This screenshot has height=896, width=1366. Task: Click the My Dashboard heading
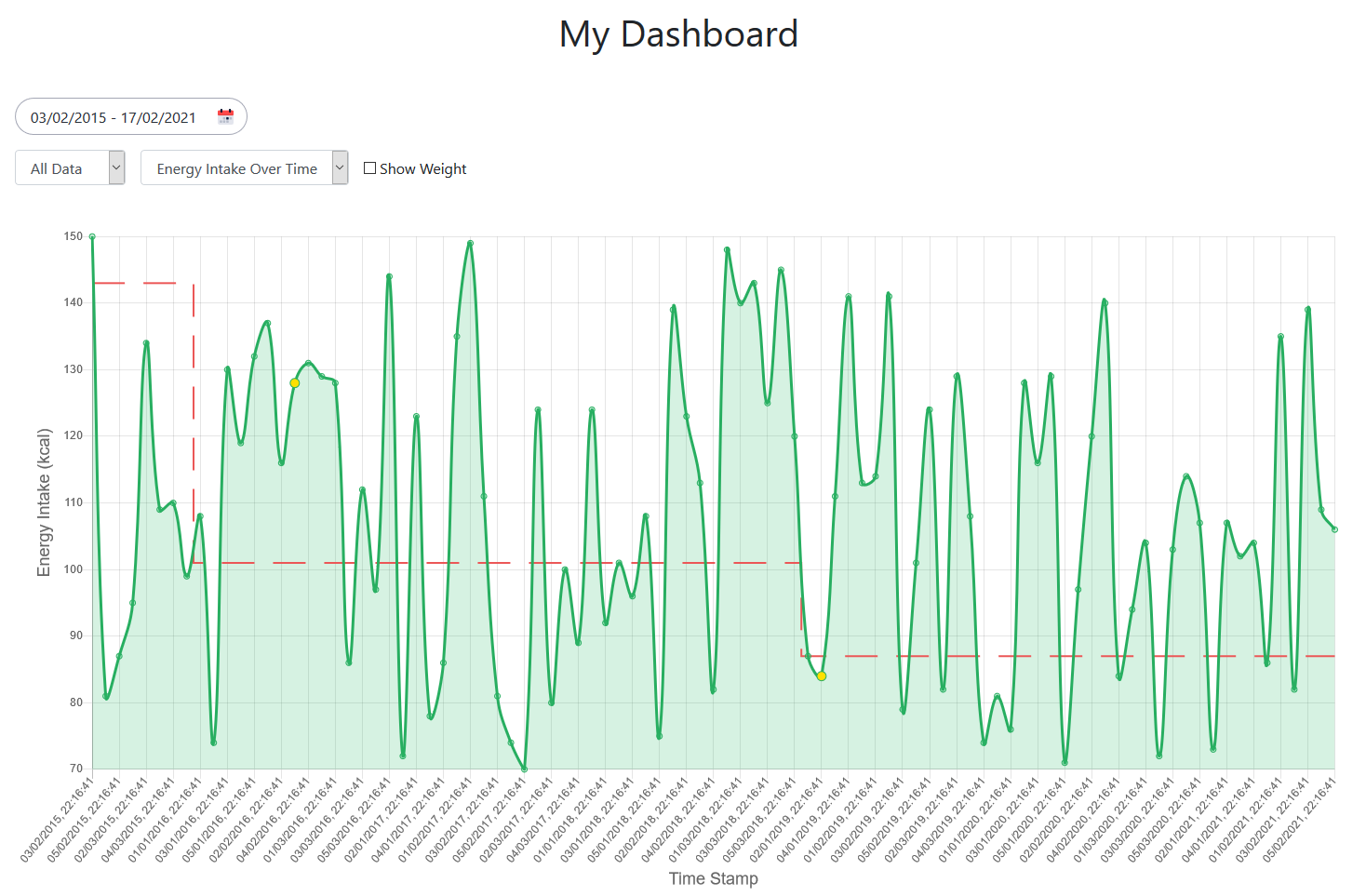click(x=678, y=34)
